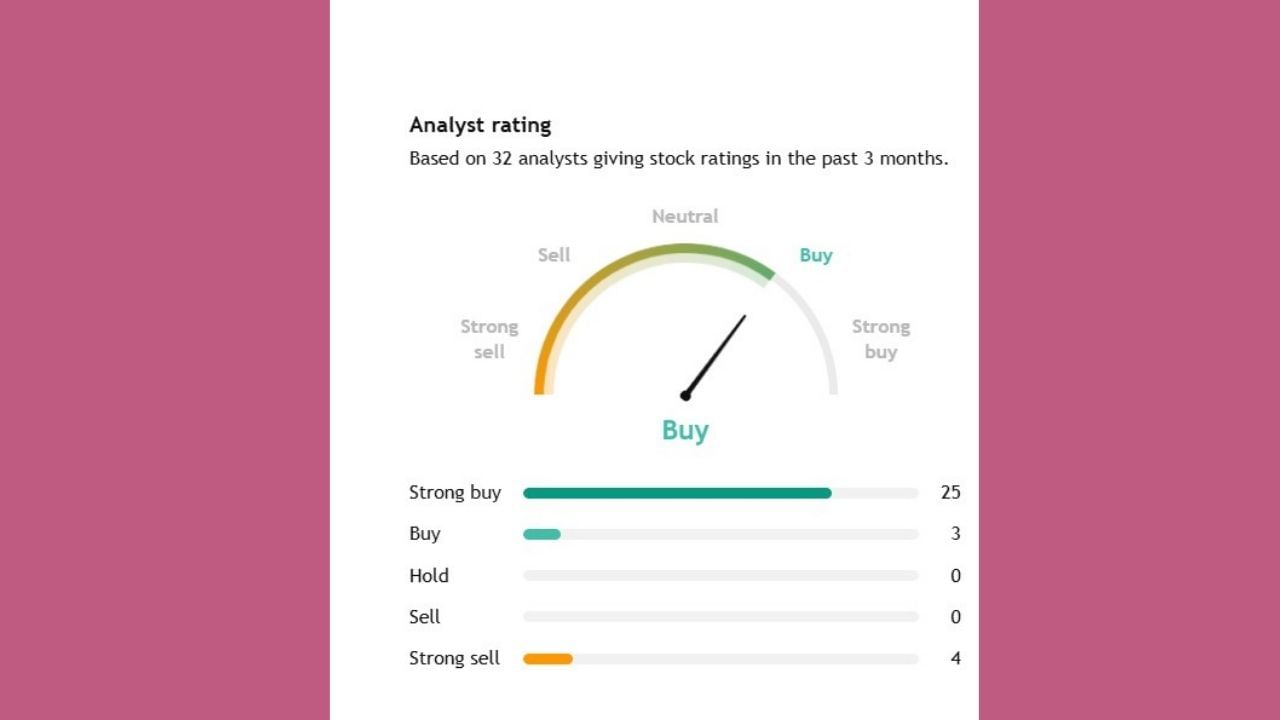The width and height of the screenshot is (1280, 720).
Task: Click the Strong buy count of 25
Action: click(950, 492)
